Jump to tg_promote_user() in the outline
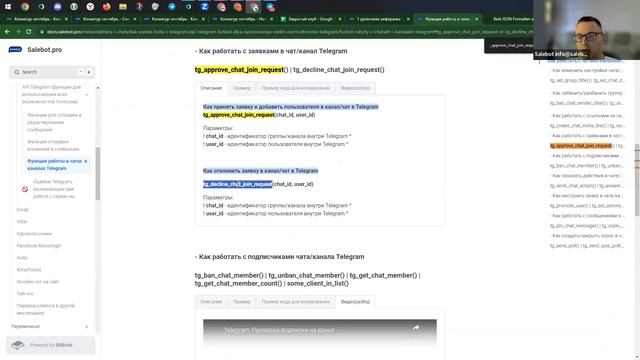This screenshot has height=360, width=640. 587,206
